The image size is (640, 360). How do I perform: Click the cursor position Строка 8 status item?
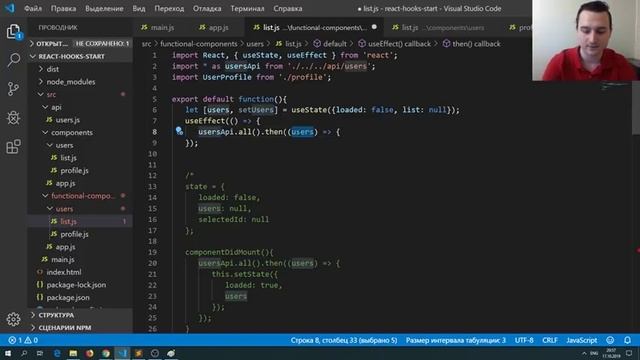(x=344, y=340)
